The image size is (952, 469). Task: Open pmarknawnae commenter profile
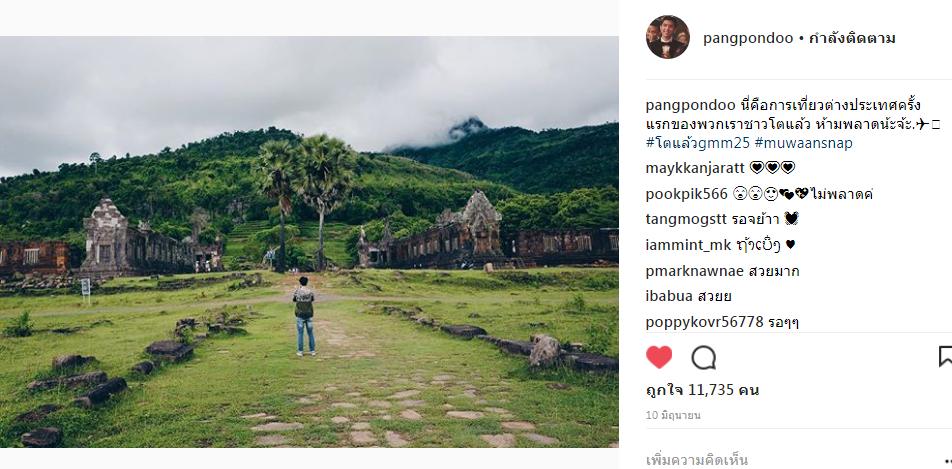[x=695, y=271]
